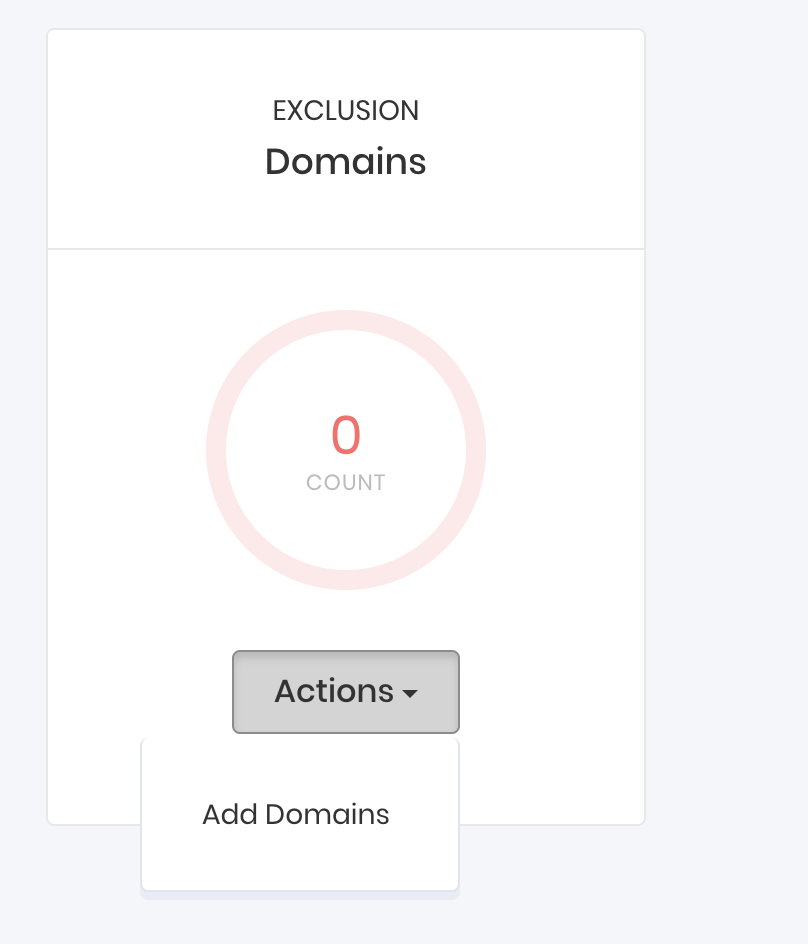Click the left edge of the pink ring
808x944 pixels.
pyautogui.click(x=216, y=450)
